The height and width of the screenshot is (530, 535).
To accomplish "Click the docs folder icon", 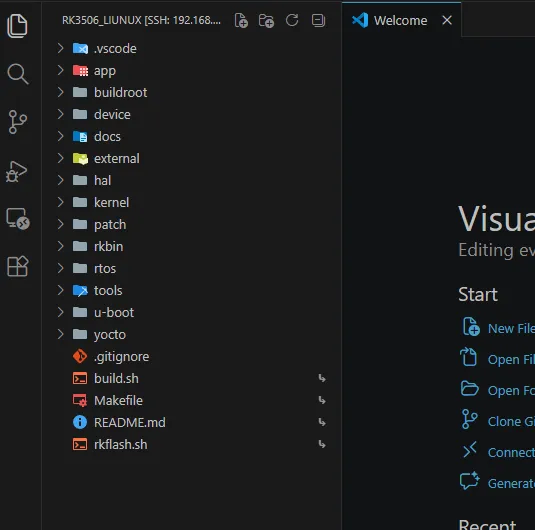I will tap(81, 137).
